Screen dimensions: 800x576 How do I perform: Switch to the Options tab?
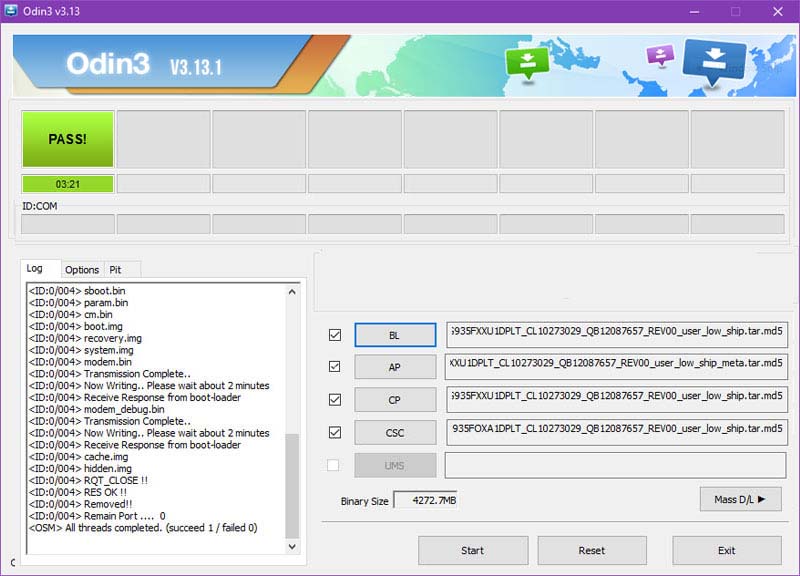click(82, 270)
